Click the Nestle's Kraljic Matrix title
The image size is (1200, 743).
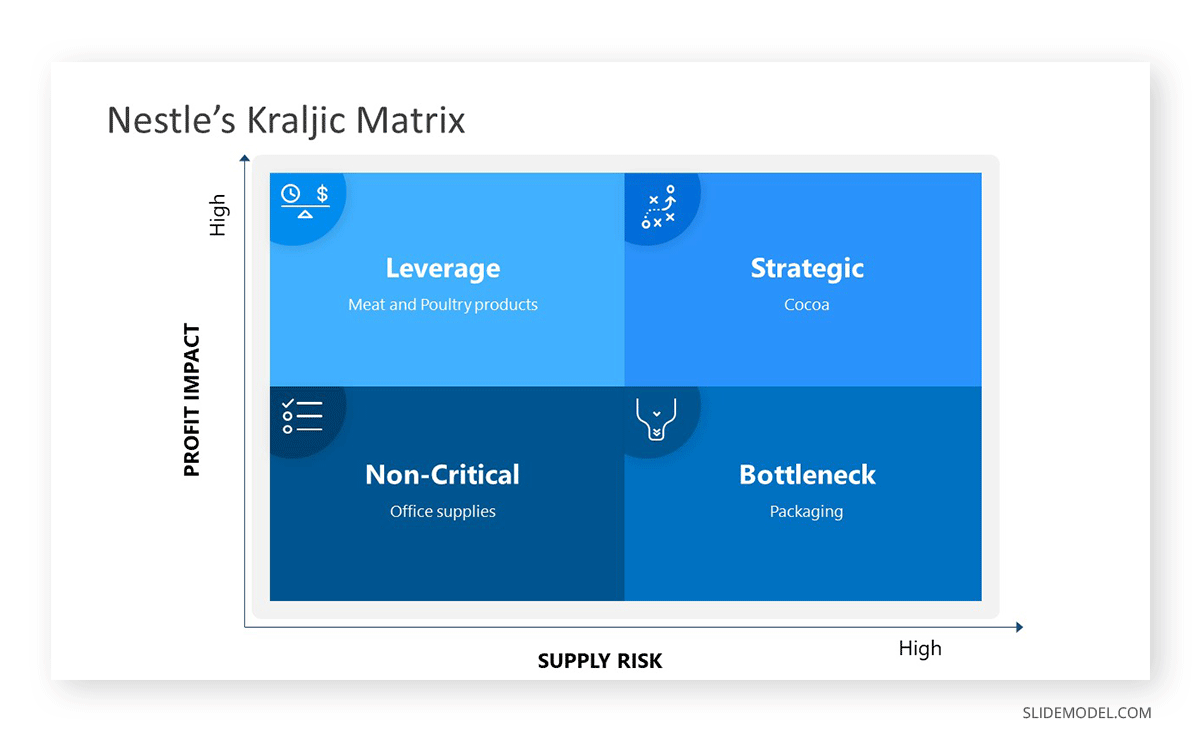coord(286,120)
